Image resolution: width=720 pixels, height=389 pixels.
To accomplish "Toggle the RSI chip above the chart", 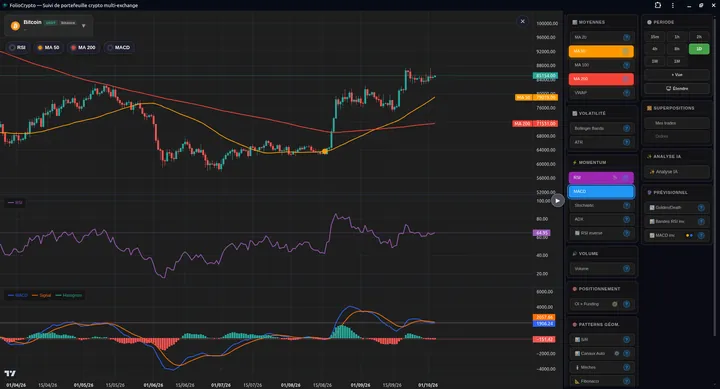I will point(17,47).
